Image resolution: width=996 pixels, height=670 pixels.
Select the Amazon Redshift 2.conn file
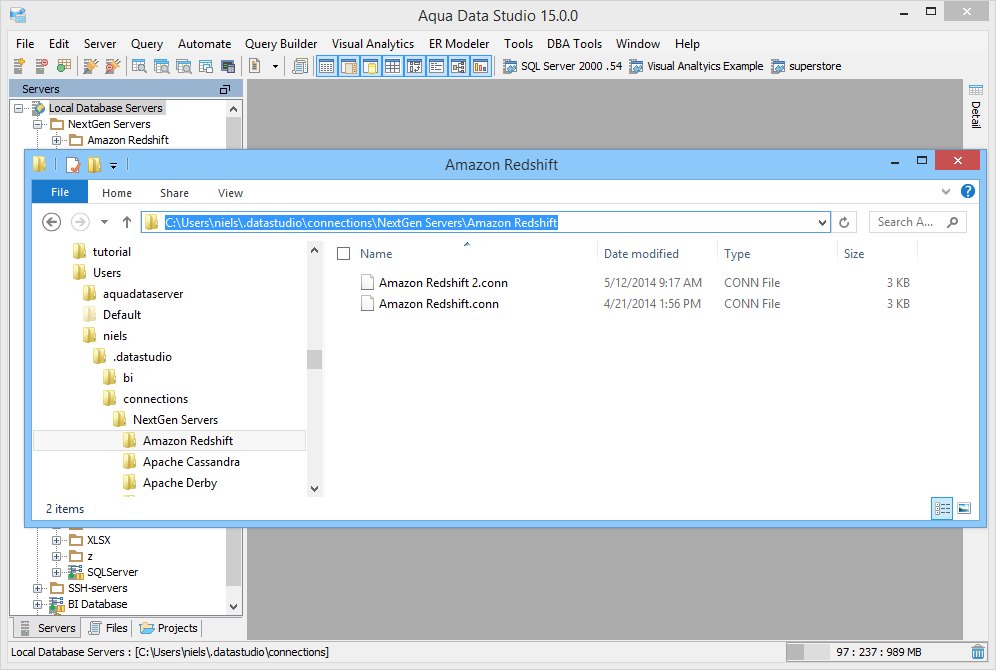tap(443, 283)
